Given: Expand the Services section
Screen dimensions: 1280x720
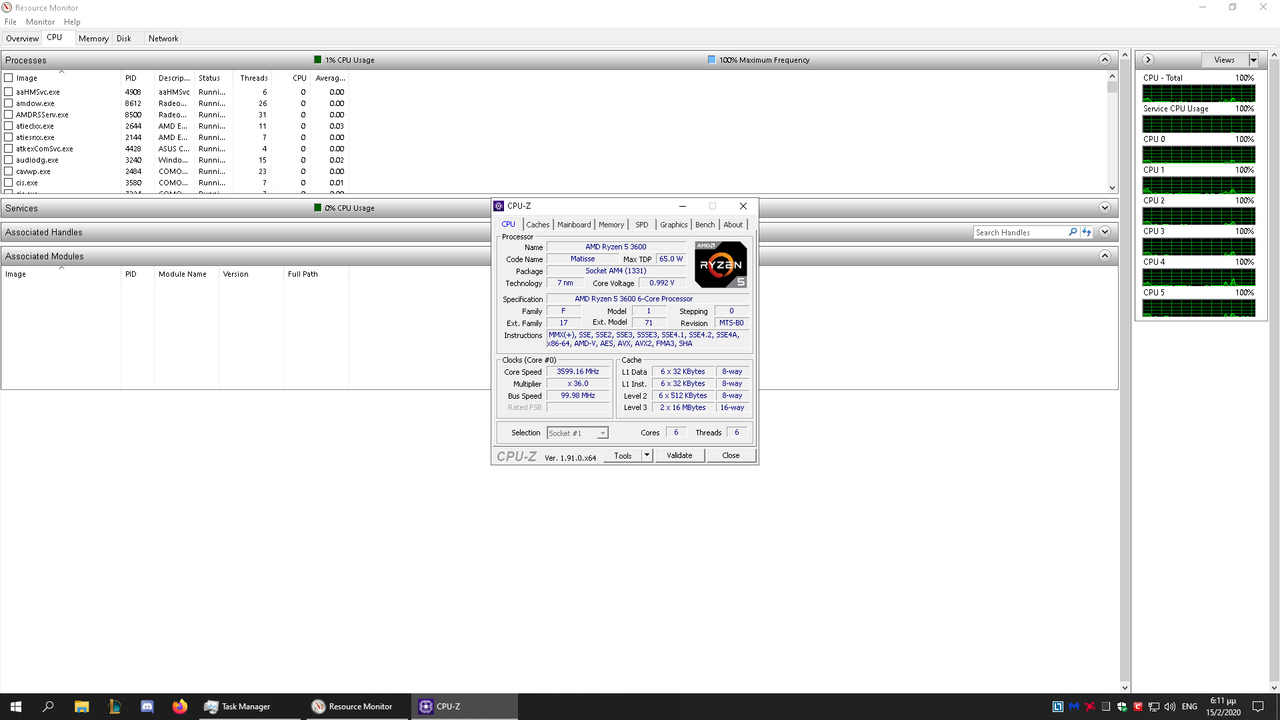Looking at the screenshot, I should pos(1105,208).
